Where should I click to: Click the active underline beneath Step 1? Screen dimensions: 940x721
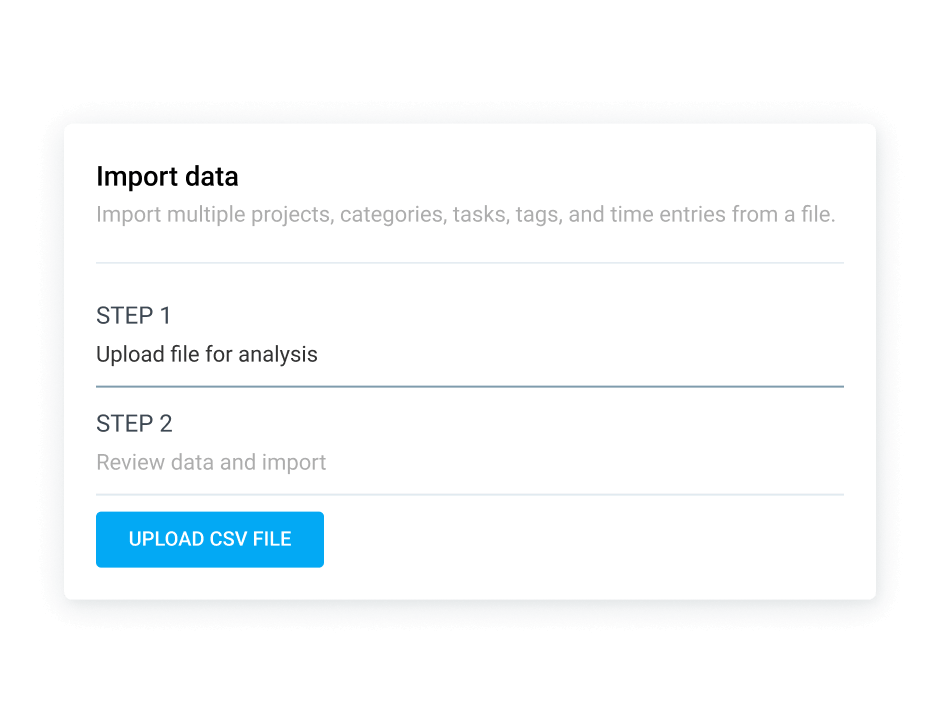470,386
